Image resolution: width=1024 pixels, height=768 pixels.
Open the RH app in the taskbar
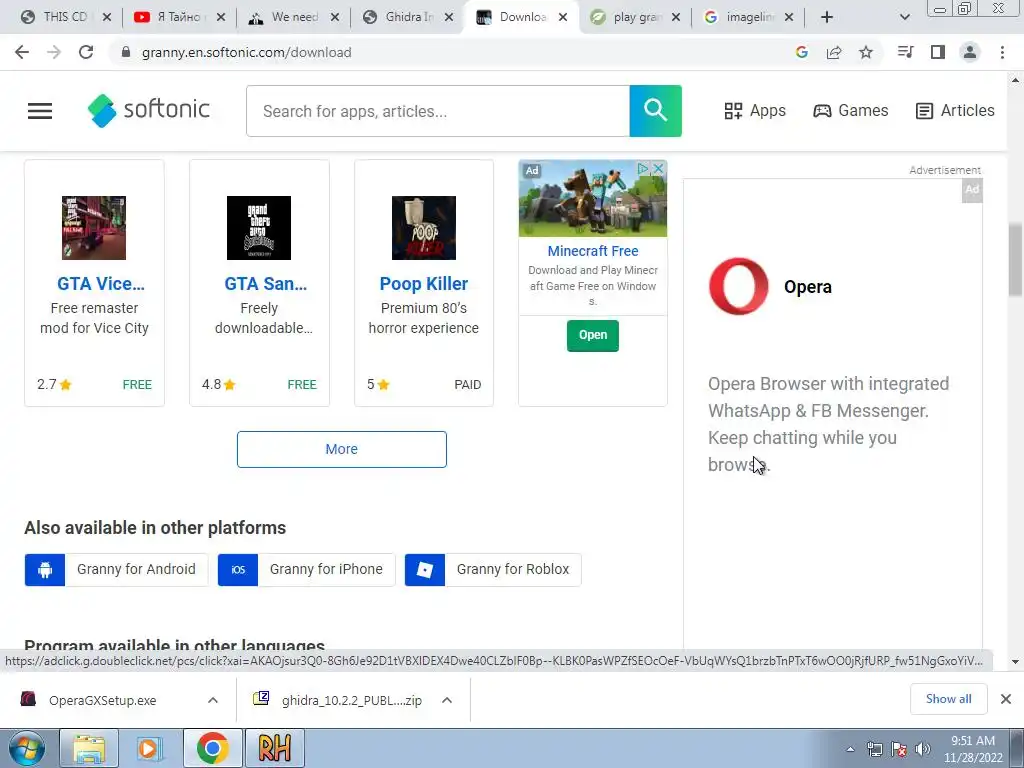click(274, 748)
